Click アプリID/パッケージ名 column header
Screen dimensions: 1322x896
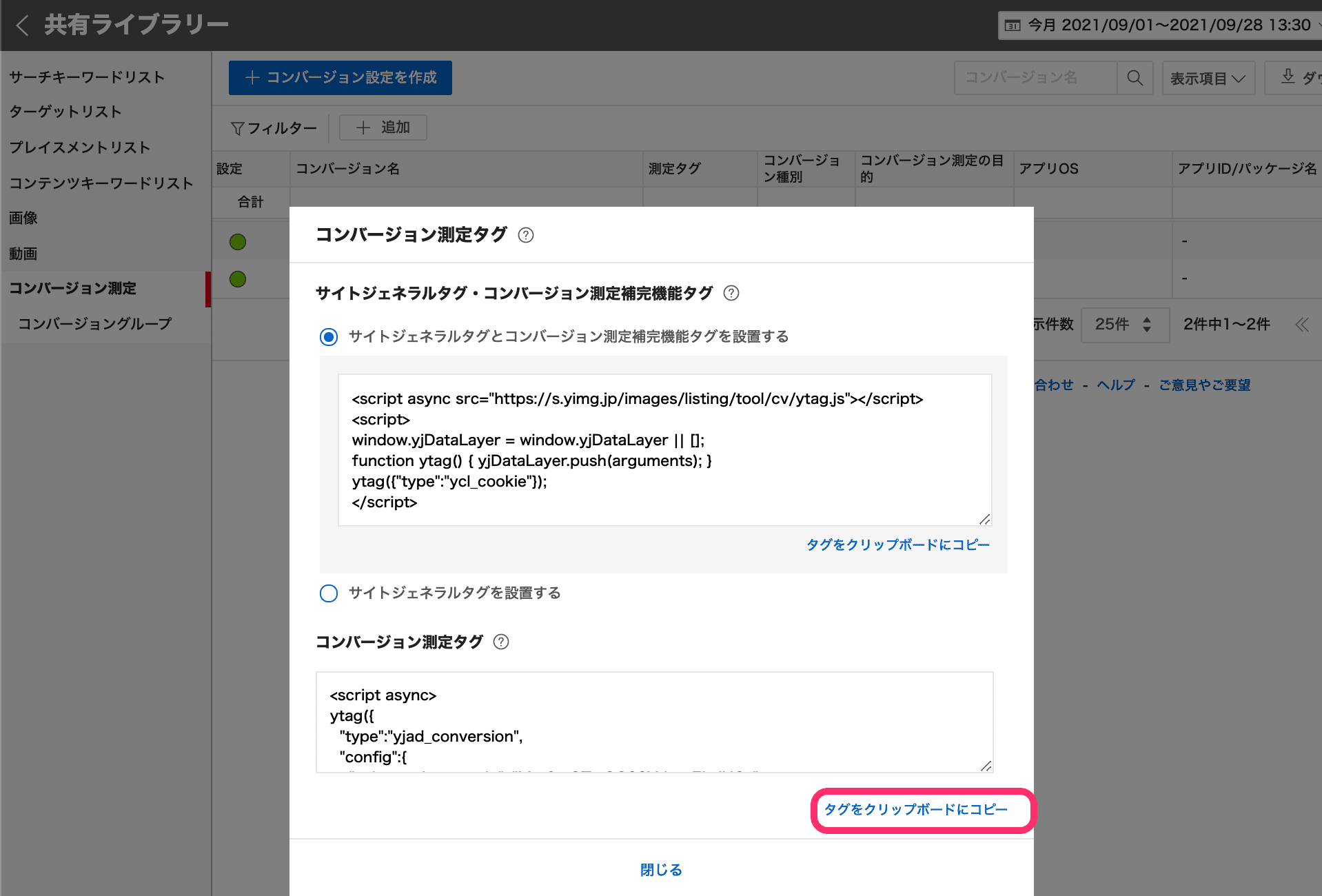point(1247,169)
